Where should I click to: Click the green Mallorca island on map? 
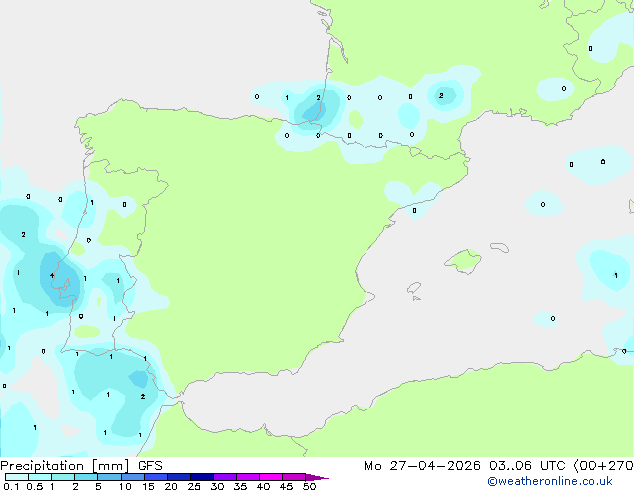tap(463, 261)
